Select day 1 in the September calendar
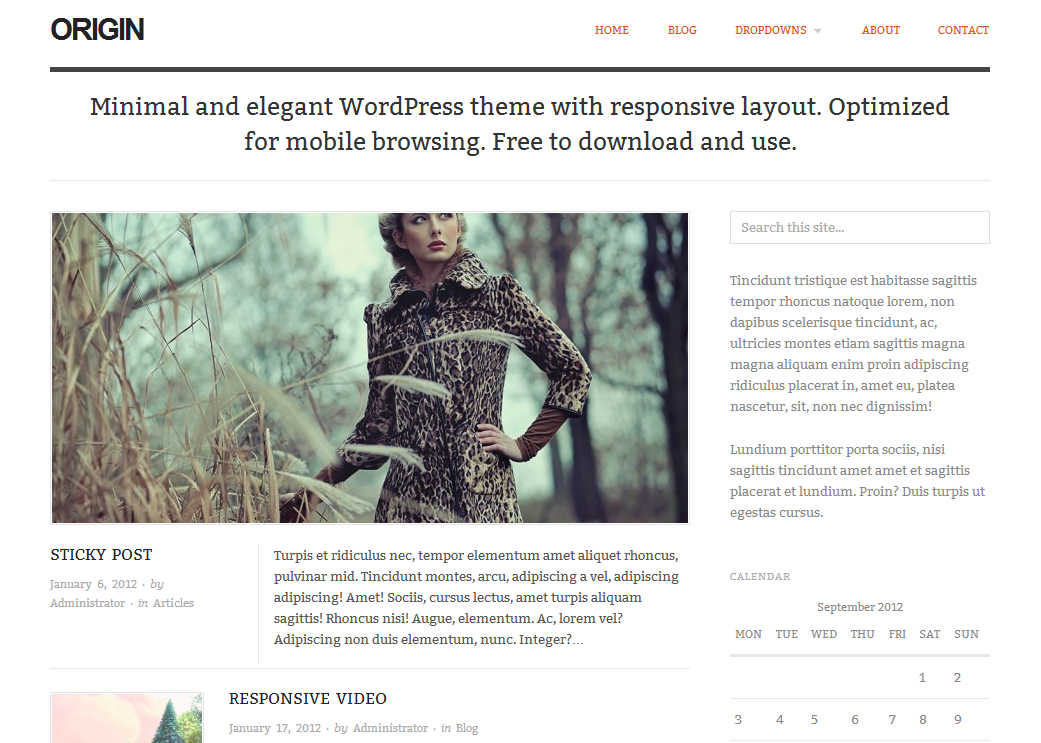This screenshot has width=1041, height=743. [922, 678]
